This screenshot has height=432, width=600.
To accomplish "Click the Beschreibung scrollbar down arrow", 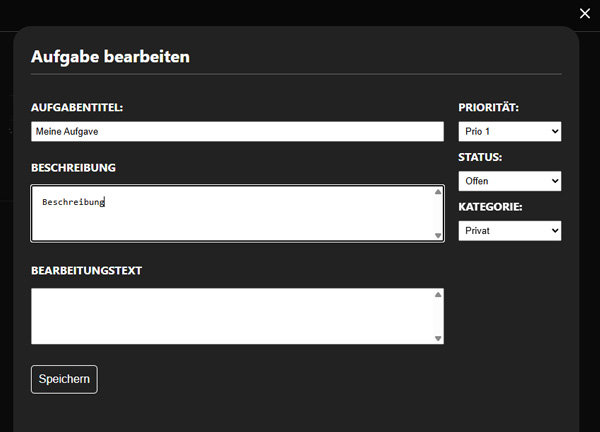I will coord(438,236).
